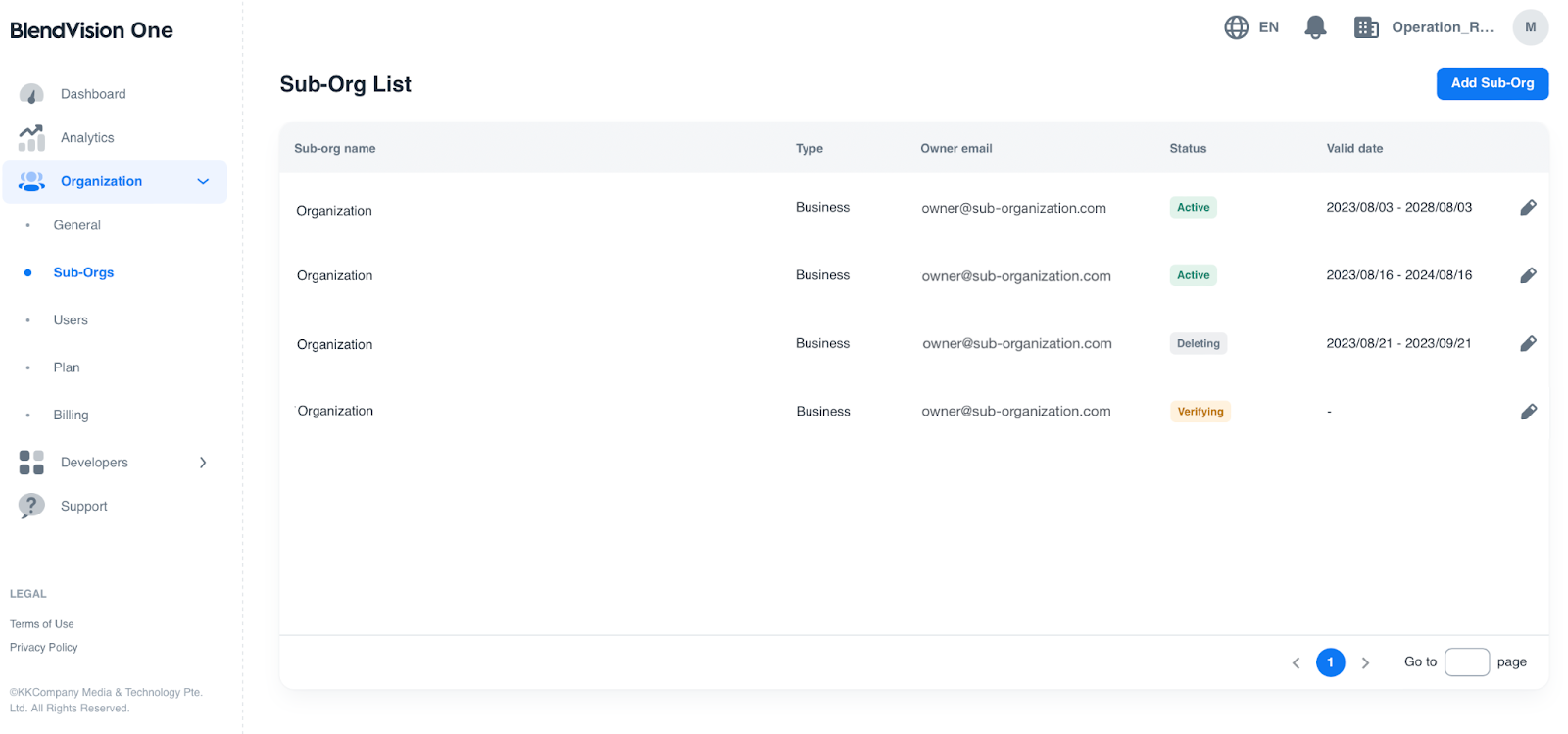Click the Support question mark icon
This screenshot has height=734, width=1568.
tap(31, 506)
